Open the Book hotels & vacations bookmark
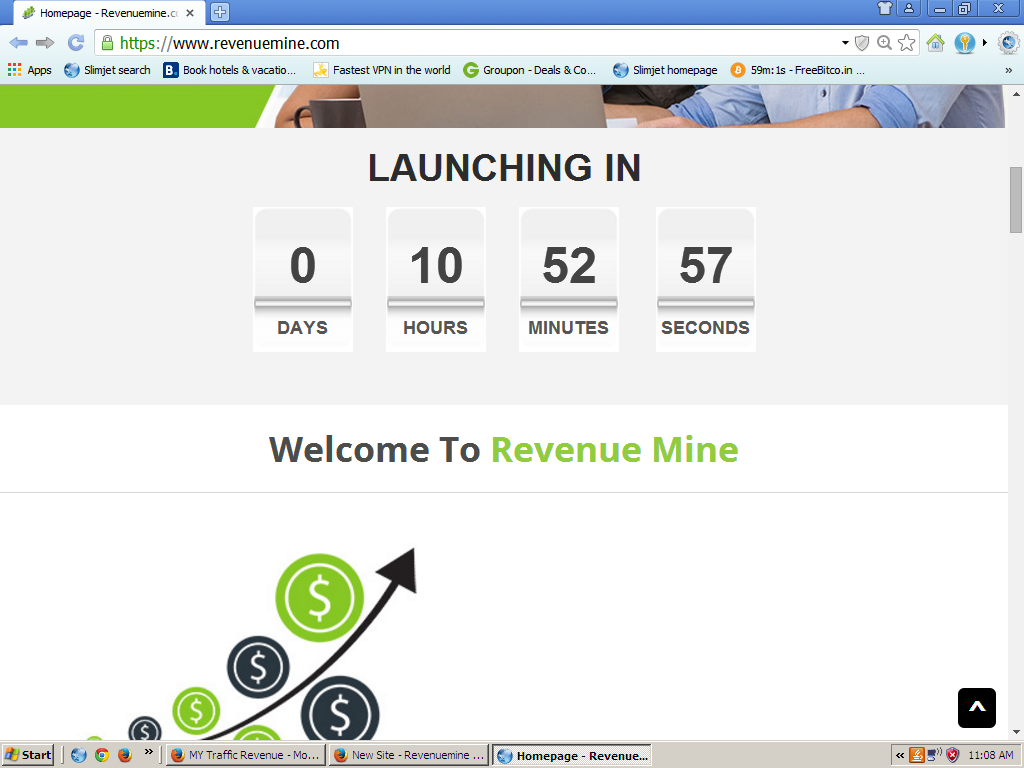Viewport: 1024px width, 768px height. 230,70
